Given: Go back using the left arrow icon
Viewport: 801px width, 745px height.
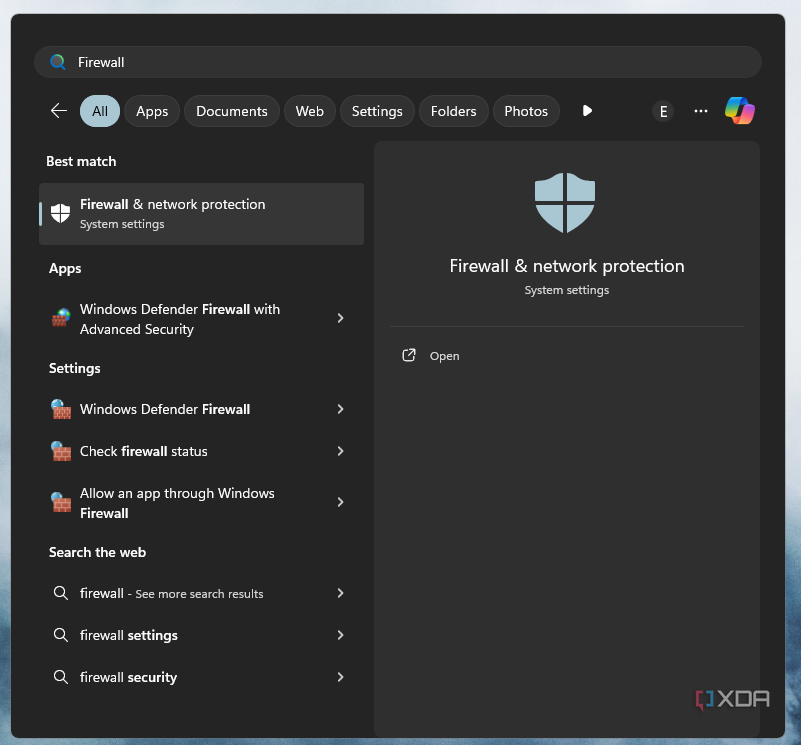Looking at the screenshot, I should pyautogui.click(x=59, y=111).
